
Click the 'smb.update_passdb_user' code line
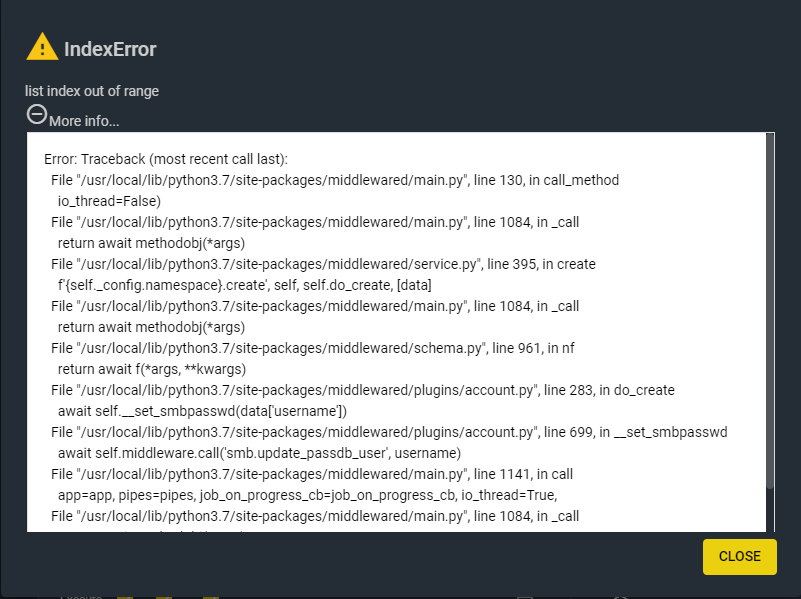pos(260,453)
